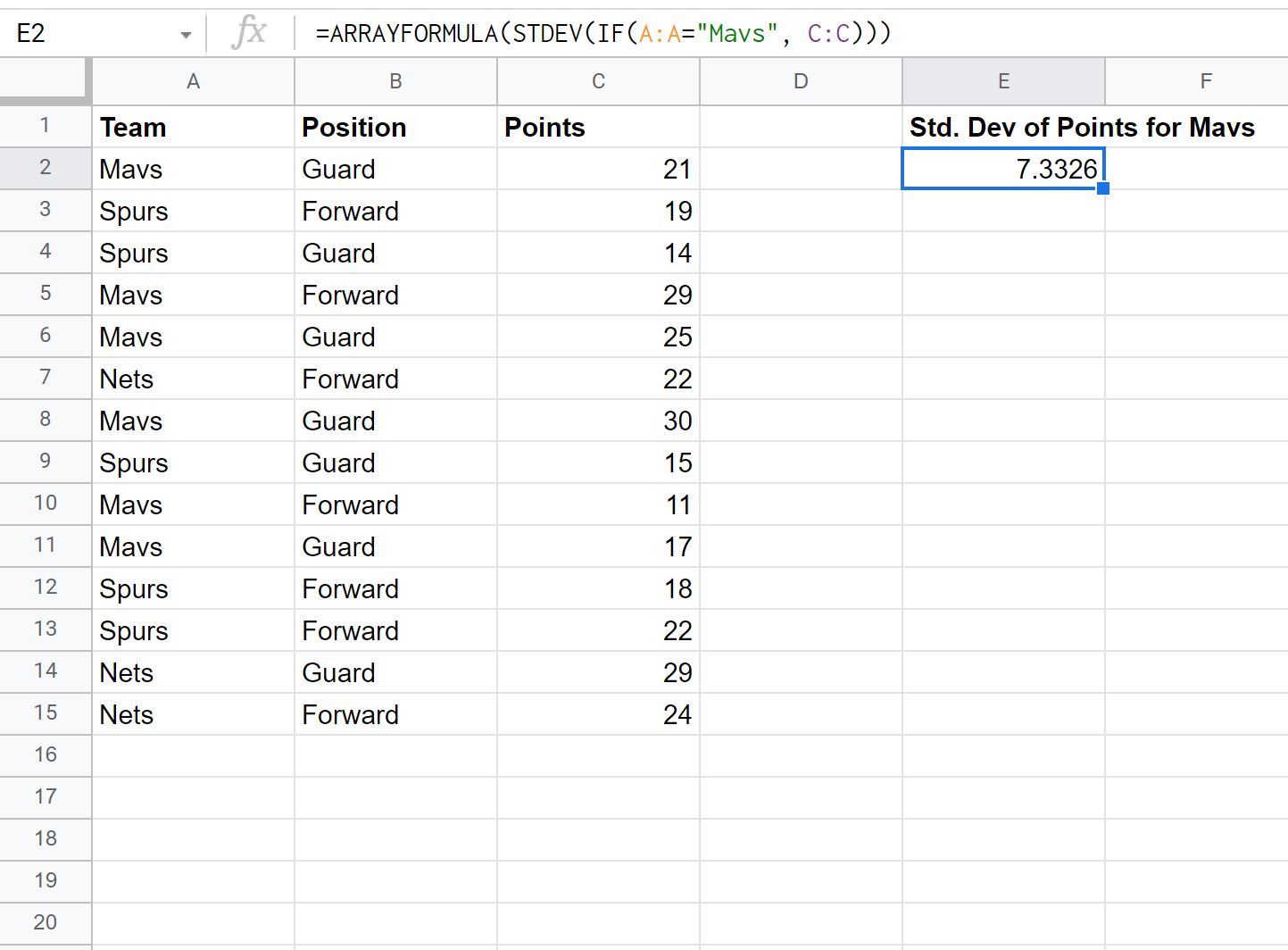Click the blue fill handle on cell E2
Viewport: 1288px width, 950px height.
(1105, 187)
